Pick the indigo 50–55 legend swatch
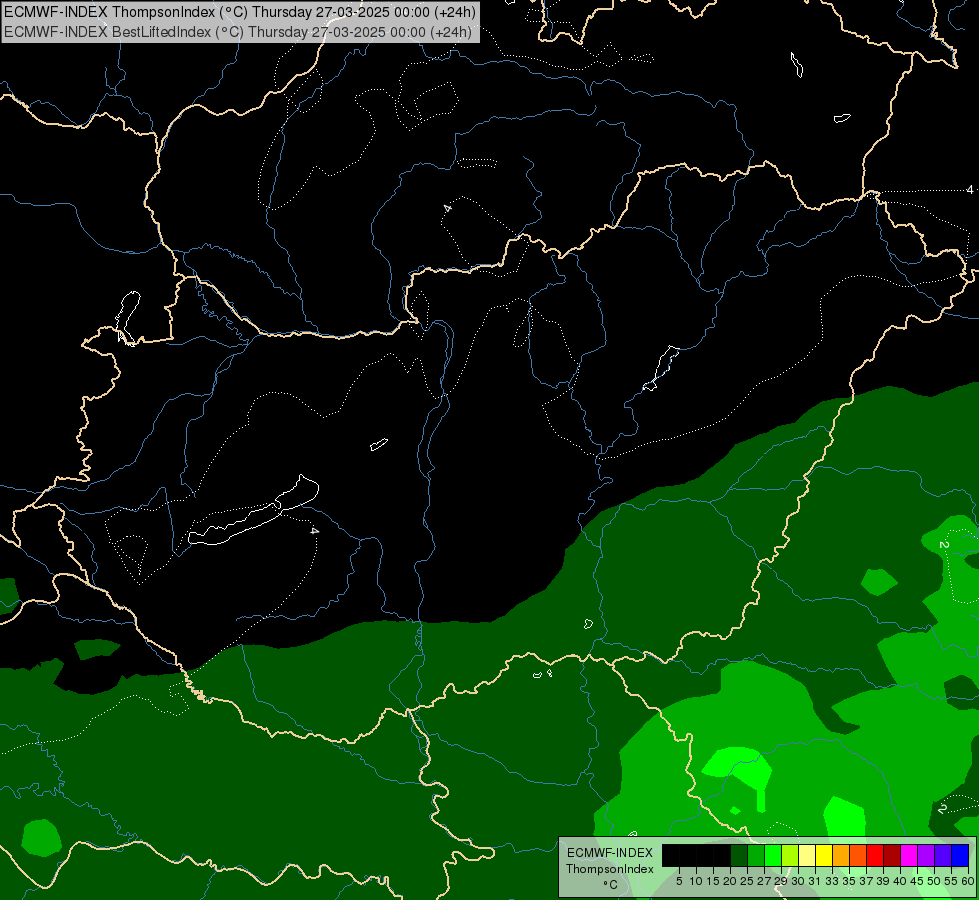 943,855
